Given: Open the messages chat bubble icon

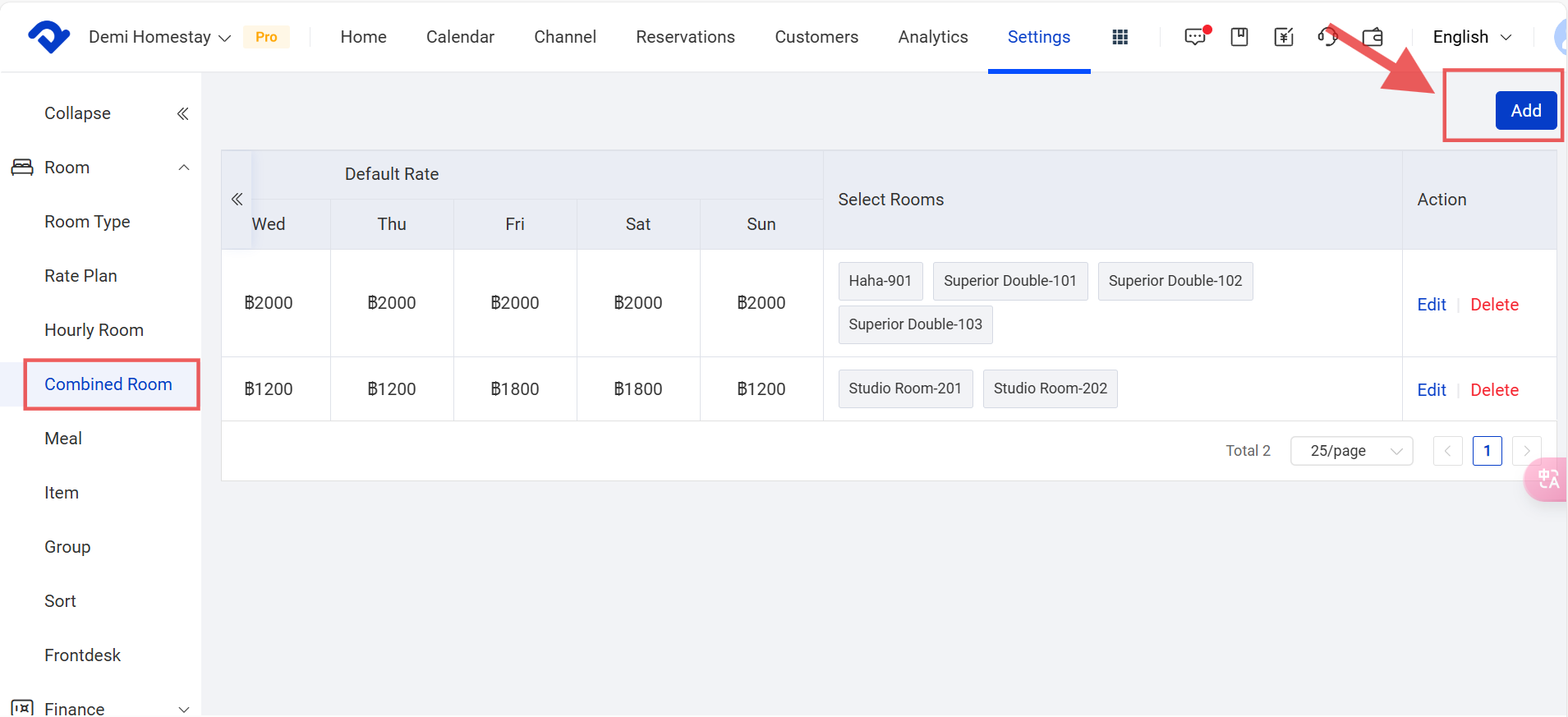Looking at the screenshot, I should pyautogui.click(x=1195, y=37).
